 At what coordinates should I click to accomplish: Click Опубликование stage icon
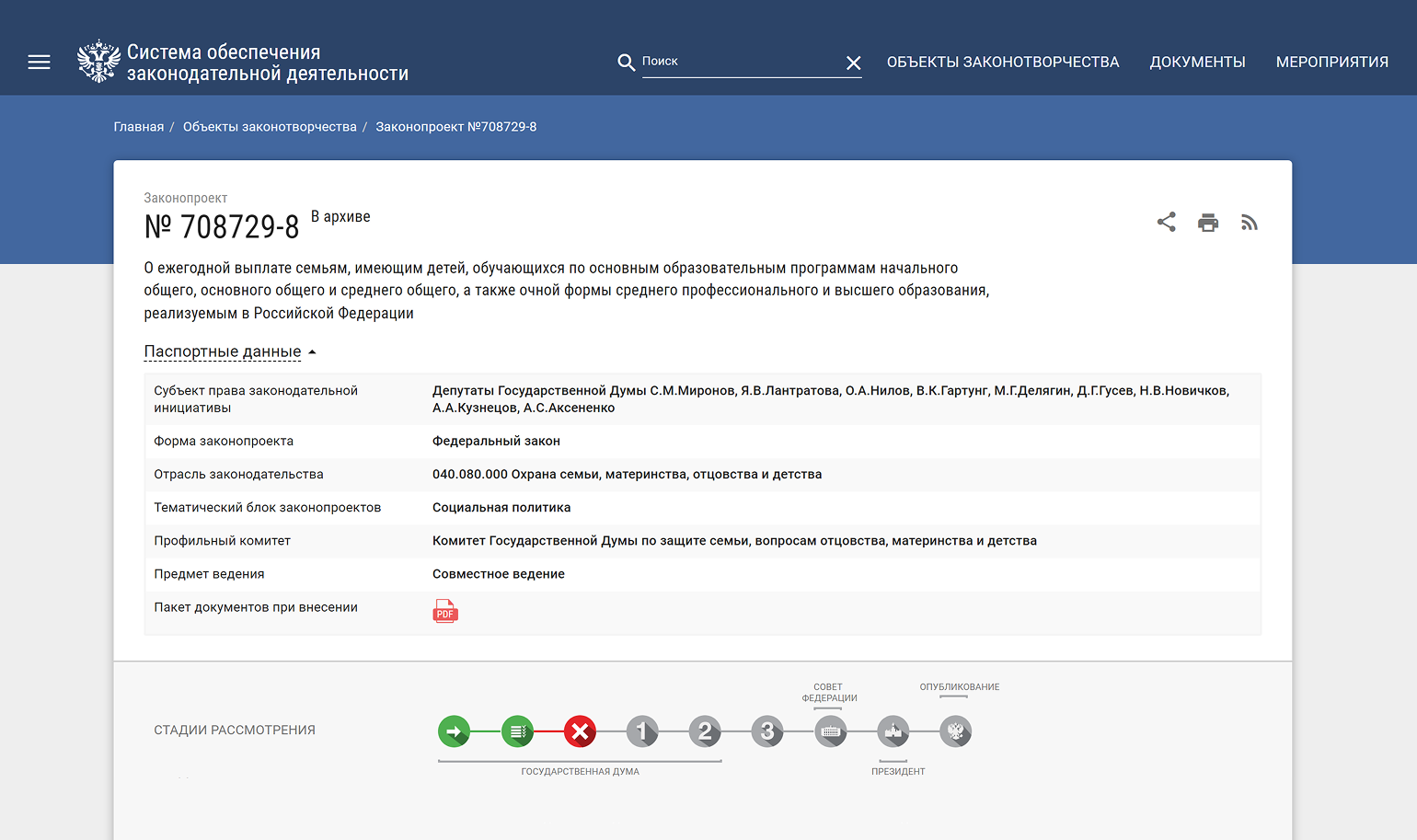(x=955, y=732)
